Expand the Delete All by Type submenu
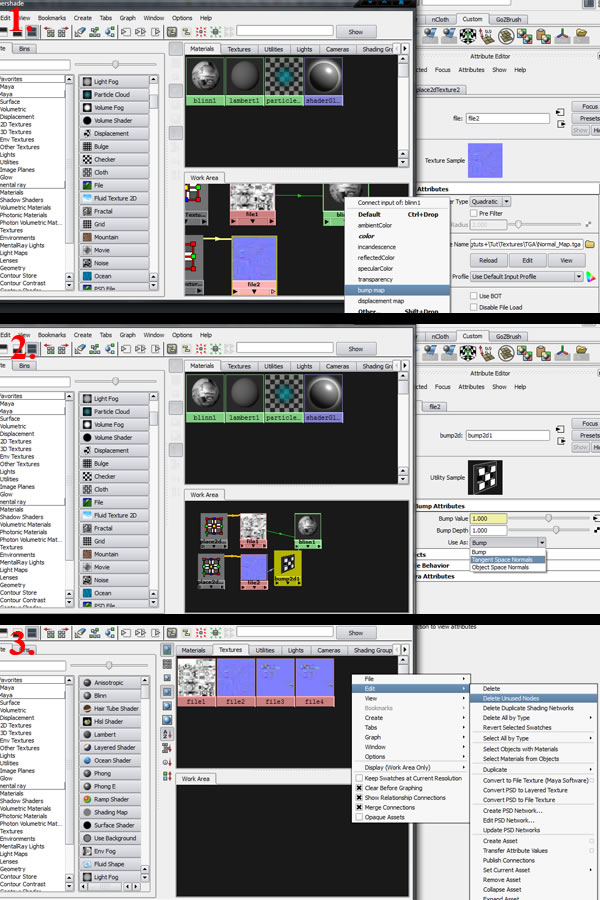 (534, 717)
